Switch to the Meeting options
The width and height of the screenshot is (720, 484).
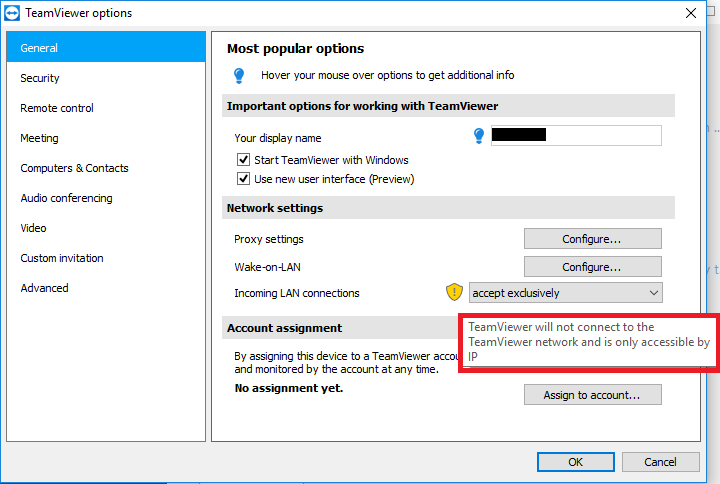point(39,138)
